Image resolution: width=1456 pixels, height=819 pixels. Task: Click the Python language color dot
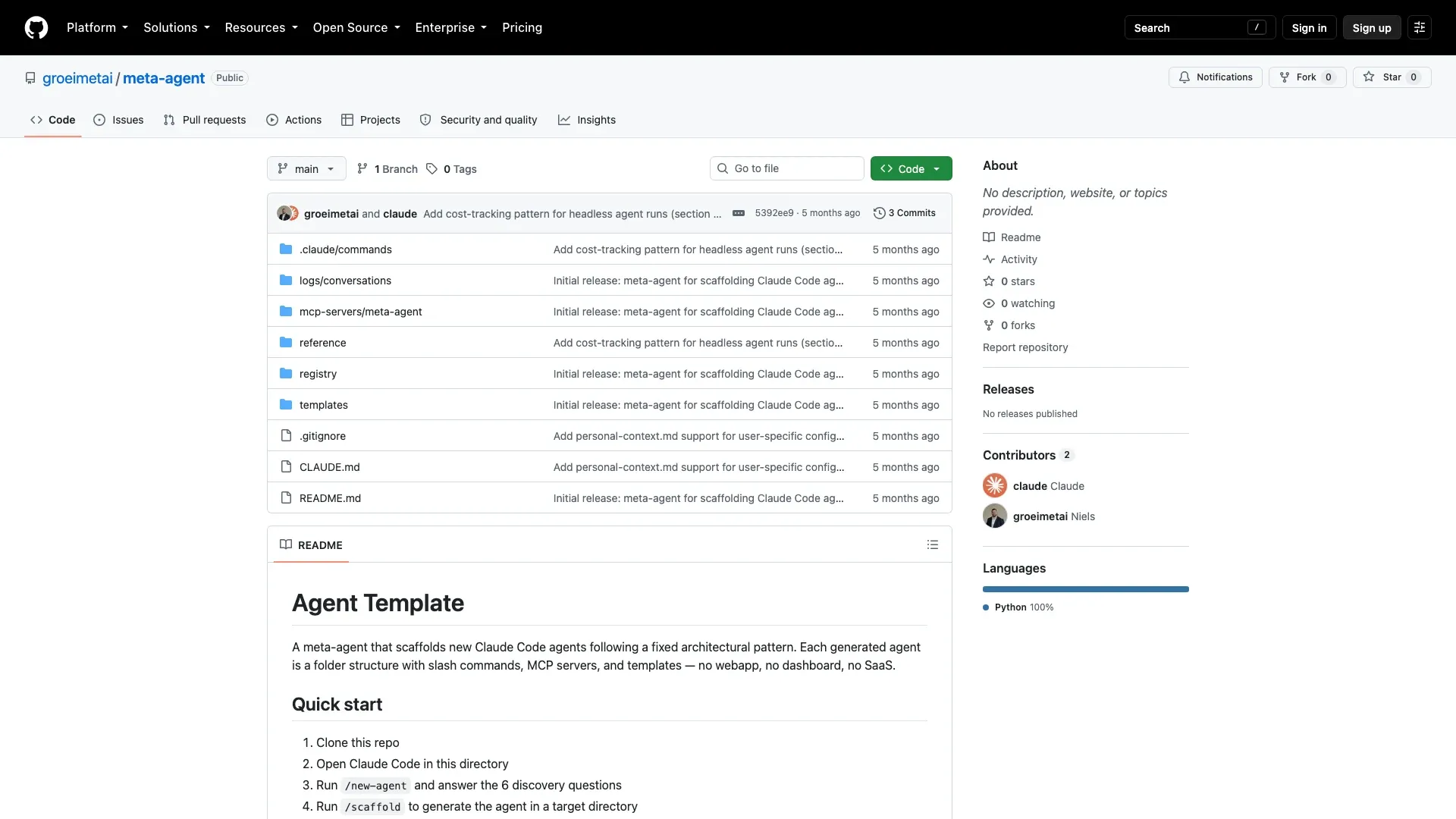(x=986, y=607)
